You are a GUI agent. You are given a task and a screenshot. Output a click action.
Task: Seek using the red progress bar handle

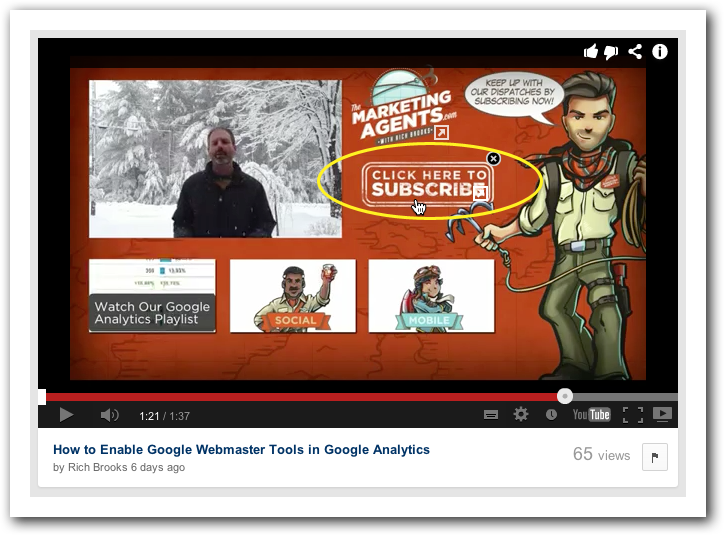pos(565,396)
